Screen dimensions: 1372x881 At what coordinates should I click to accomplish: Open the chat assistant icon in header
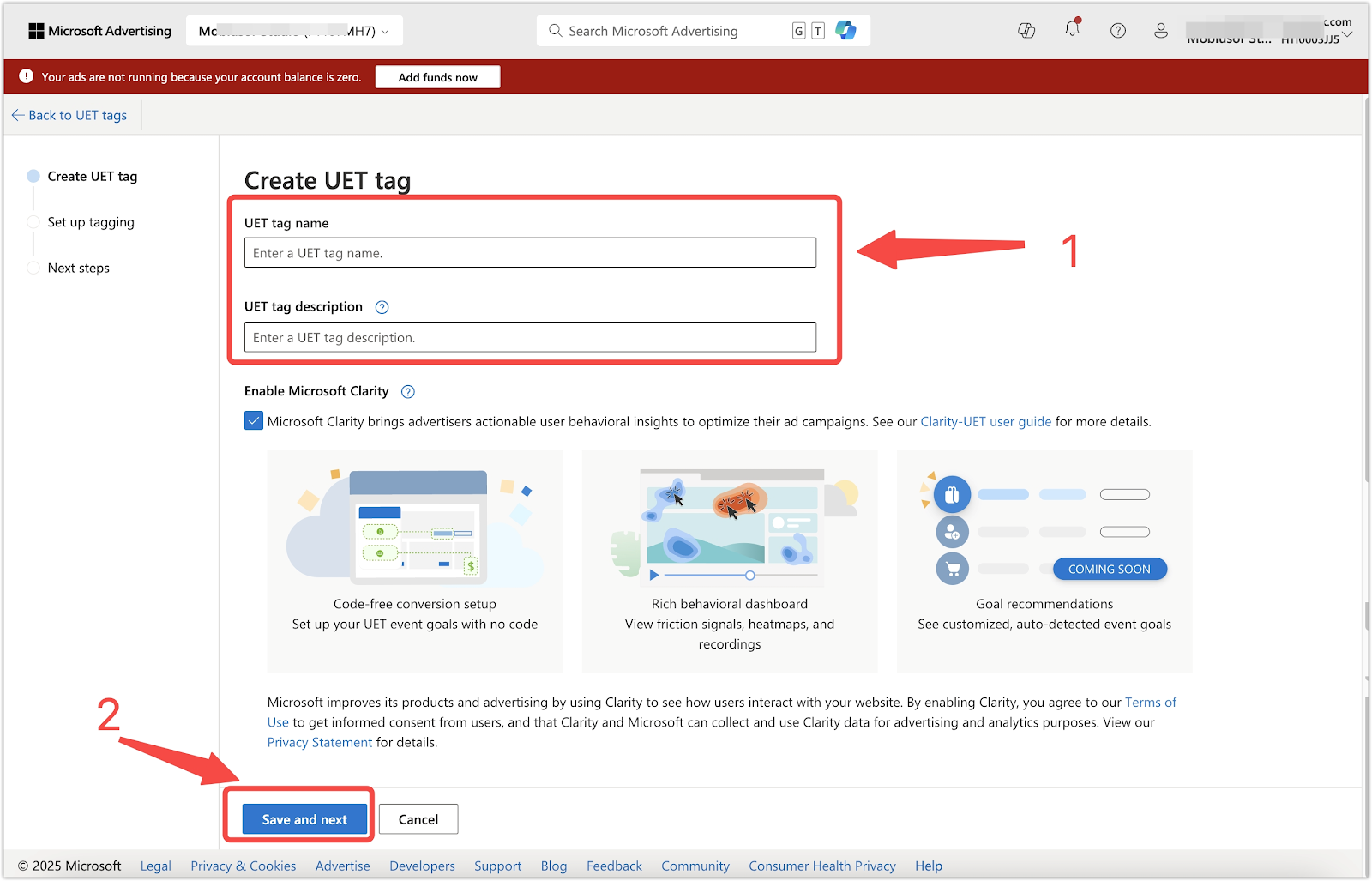(1026, 31)
